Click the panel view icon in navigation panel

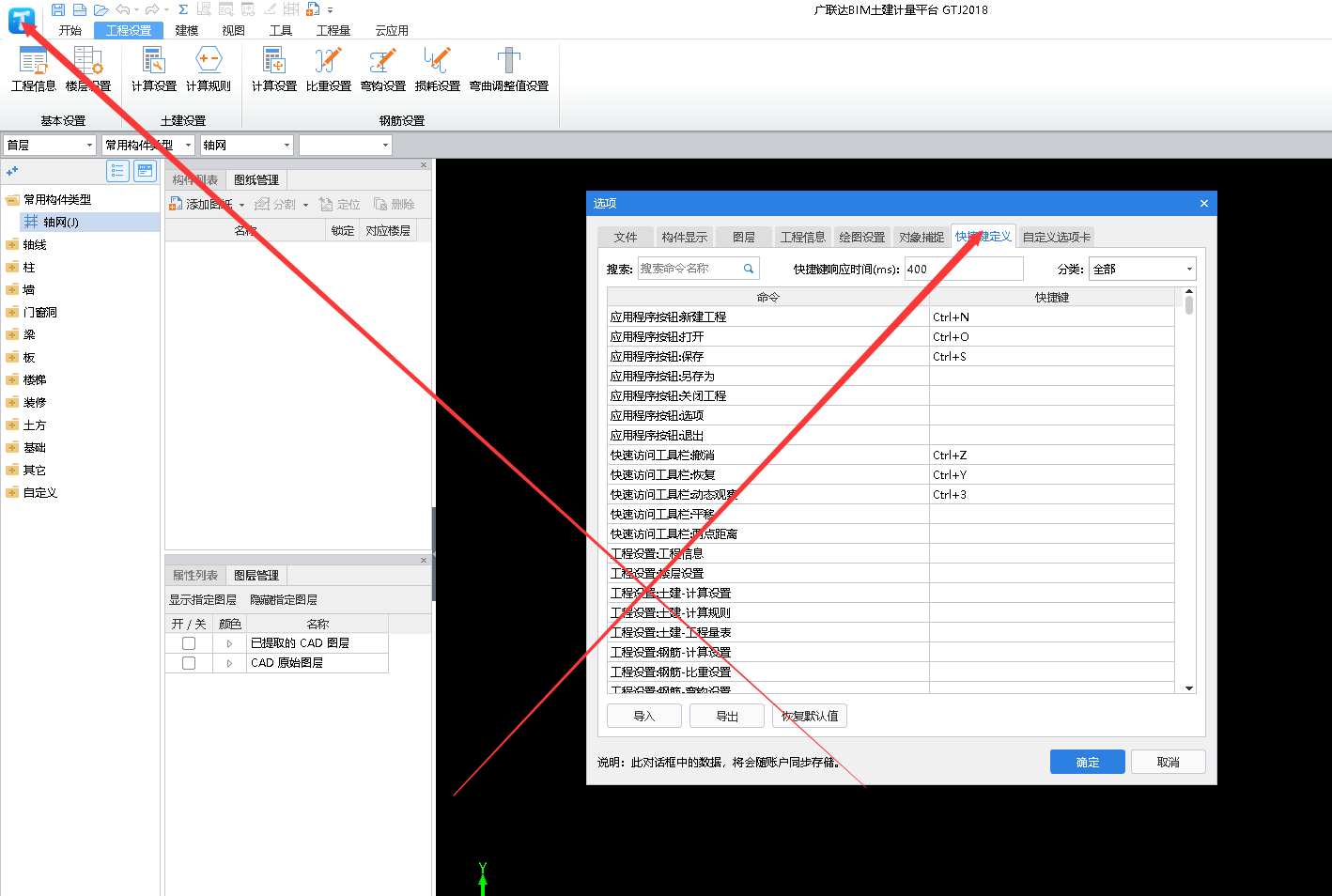144,170
